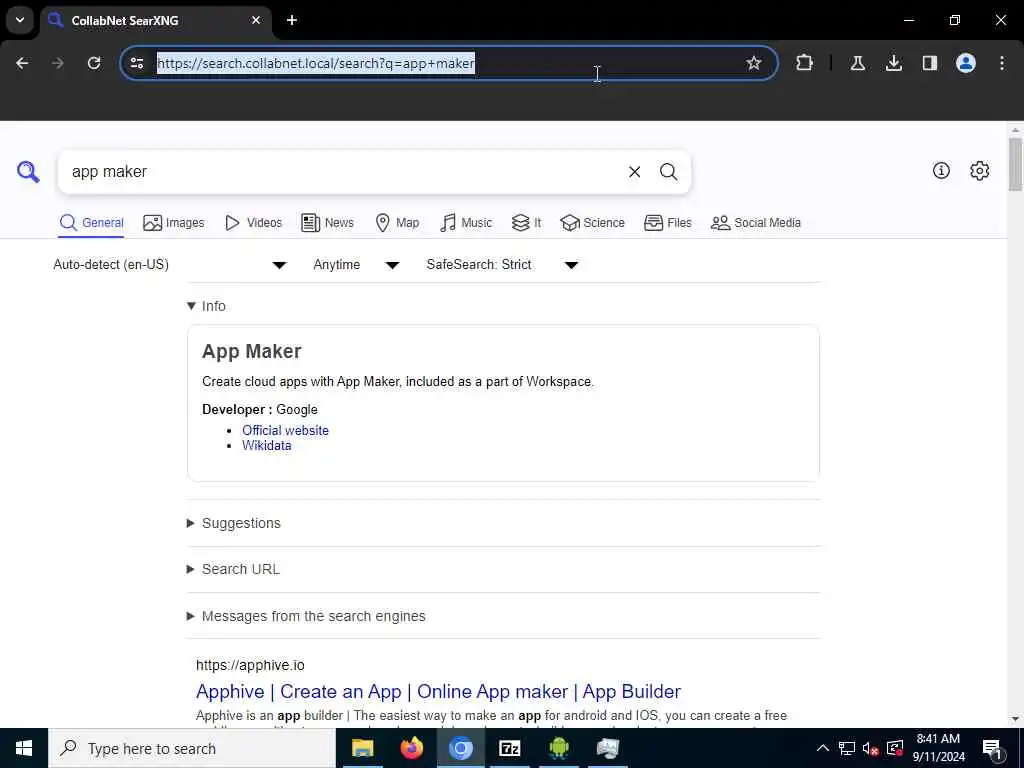
Task: Open the Apphive search result title
Action: pyautogui.click(x=438, y=691)
